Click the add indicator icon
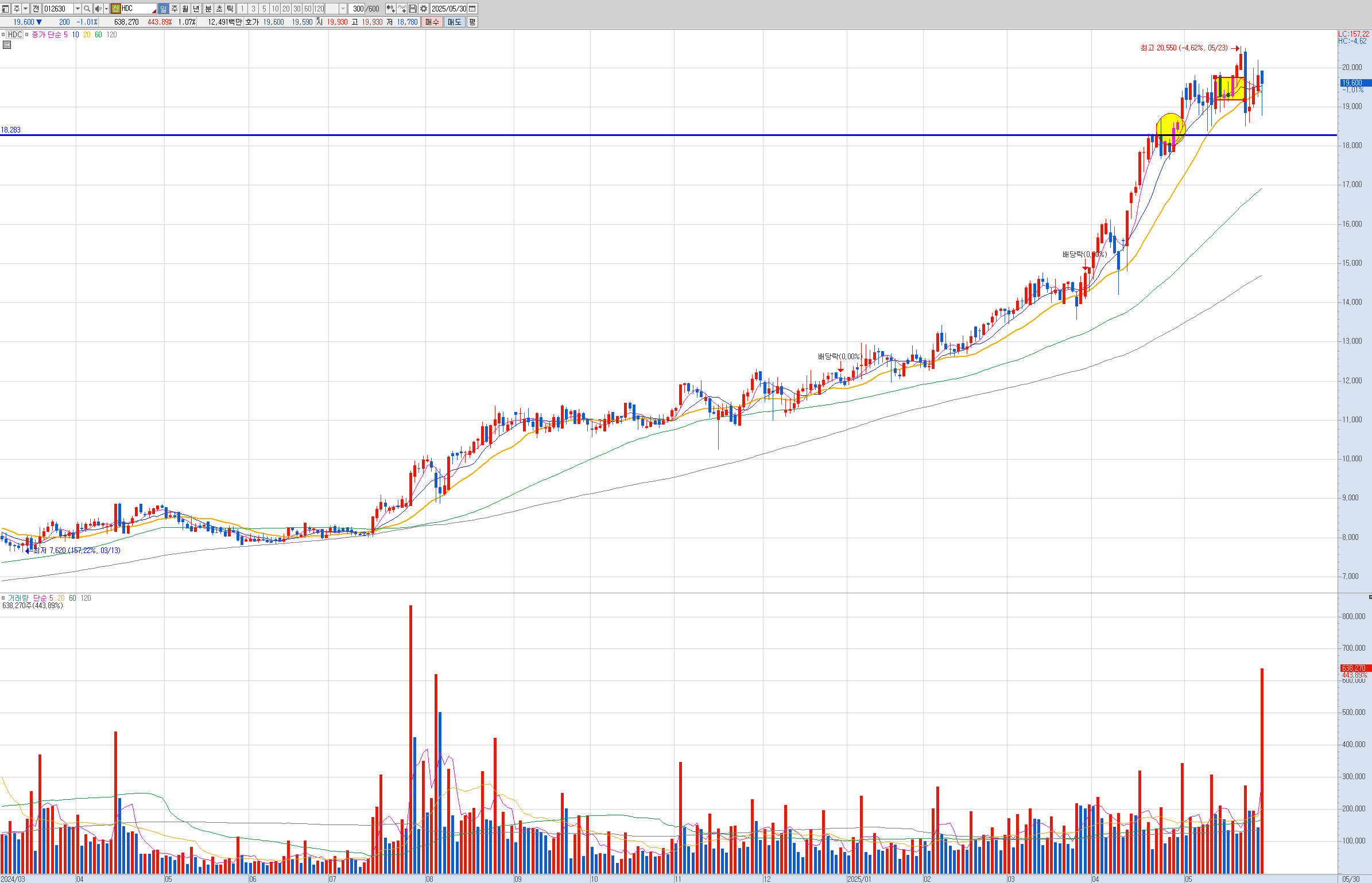Viewport: 1372px width, 883px height. (390, 9)
